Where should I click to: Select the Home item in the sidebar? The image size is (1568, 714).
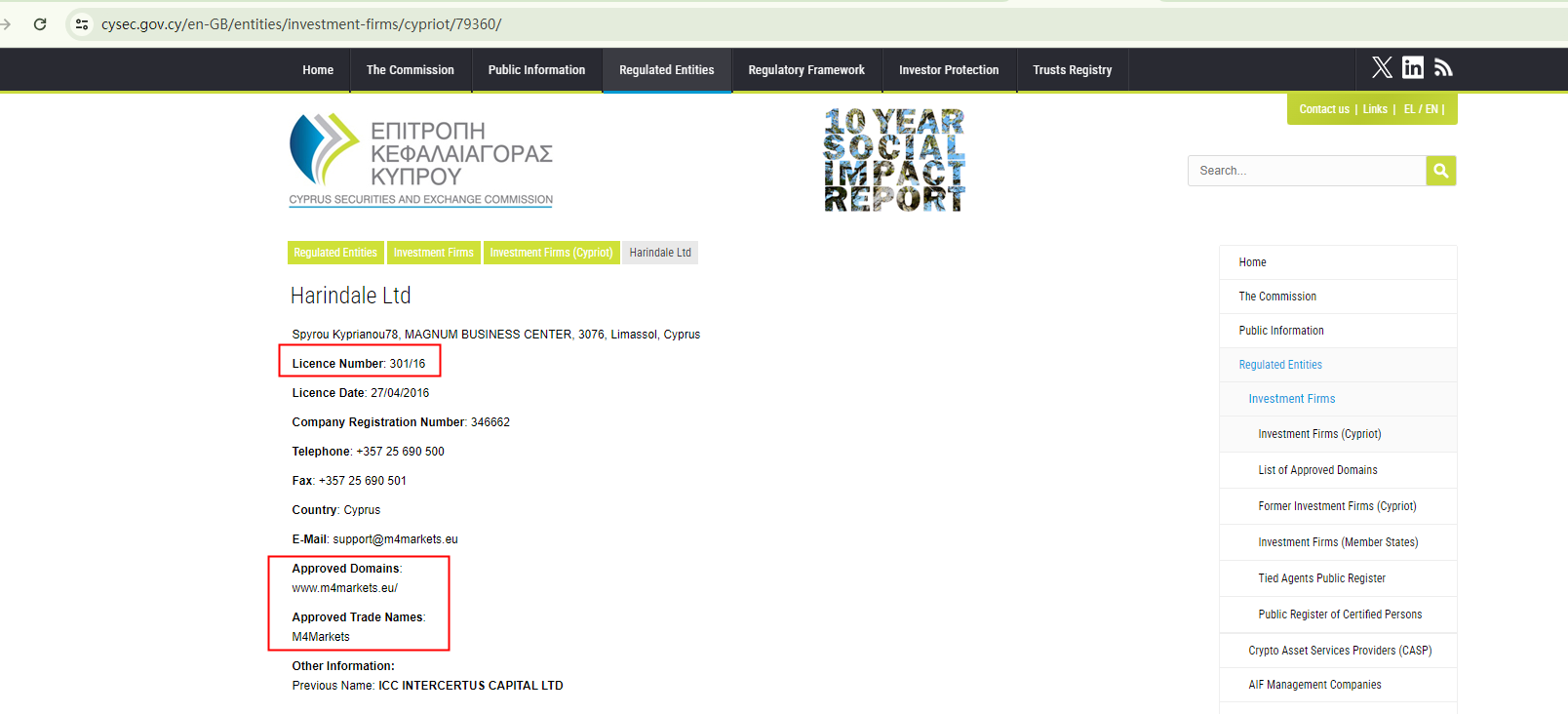pos(1338,262)
